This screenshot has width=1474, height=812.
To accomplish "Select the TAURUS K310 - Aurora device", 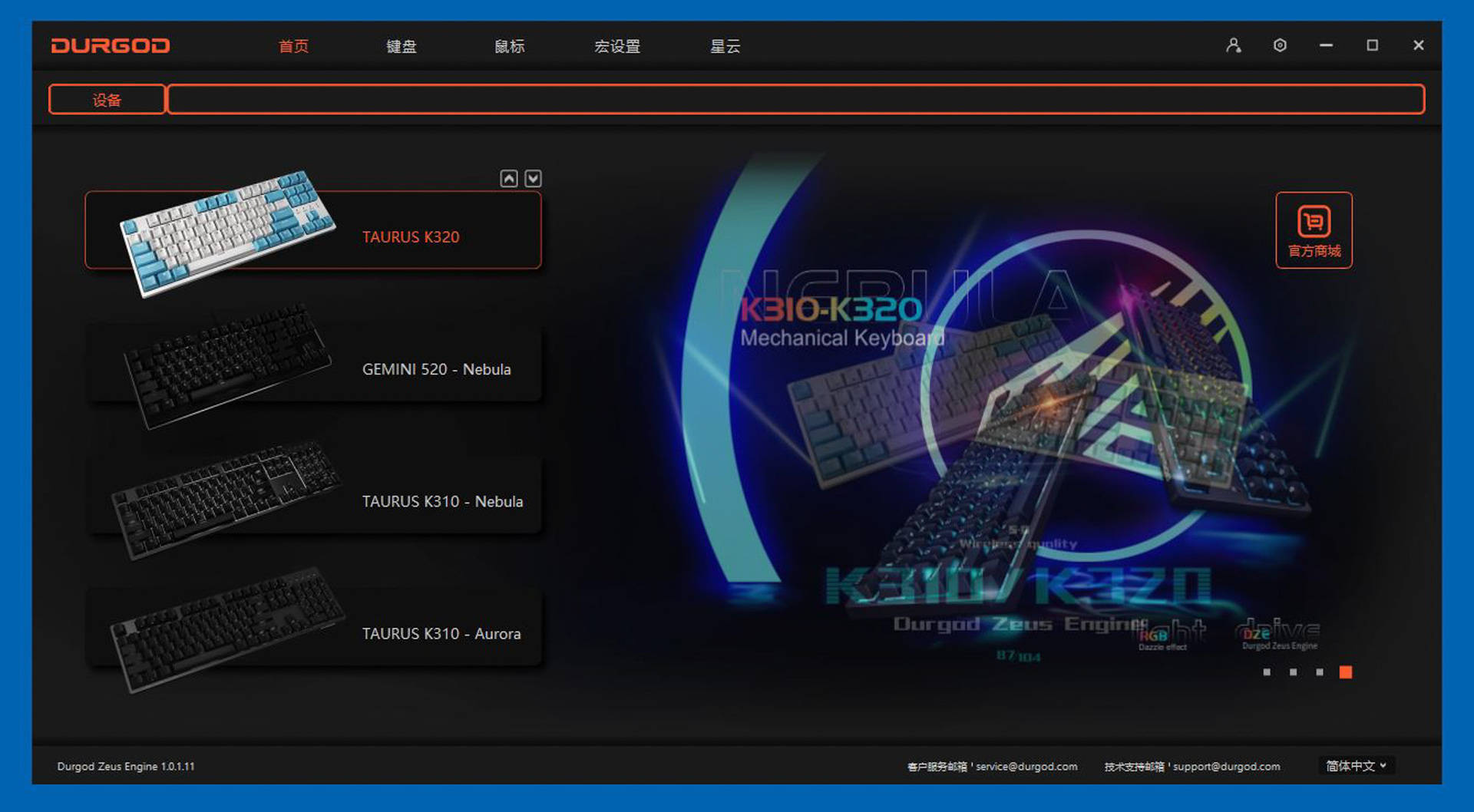I will (313, 626).
